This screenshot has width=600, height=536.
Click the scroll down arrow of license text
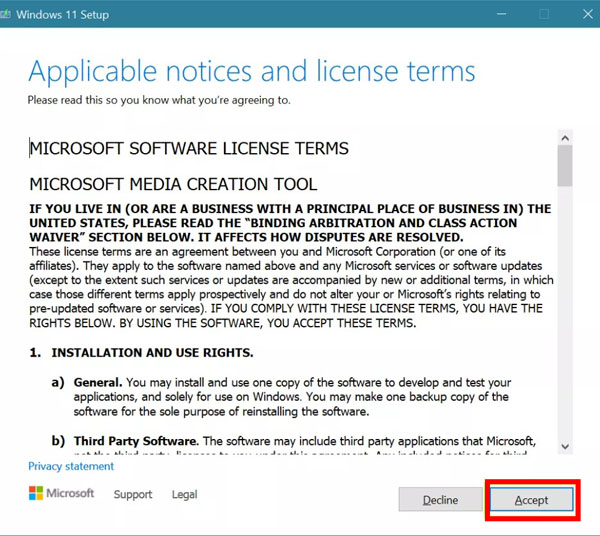(565, 446)
